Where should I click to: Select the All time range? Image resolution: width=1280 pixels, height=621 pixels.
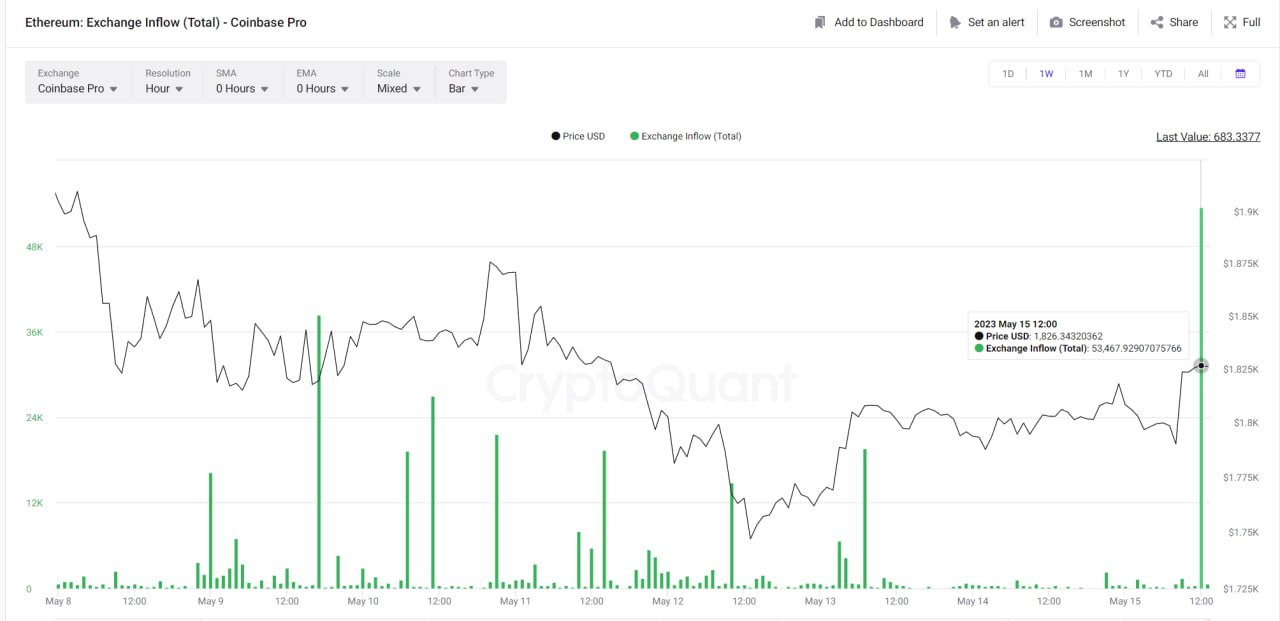tap(1203, 74)
